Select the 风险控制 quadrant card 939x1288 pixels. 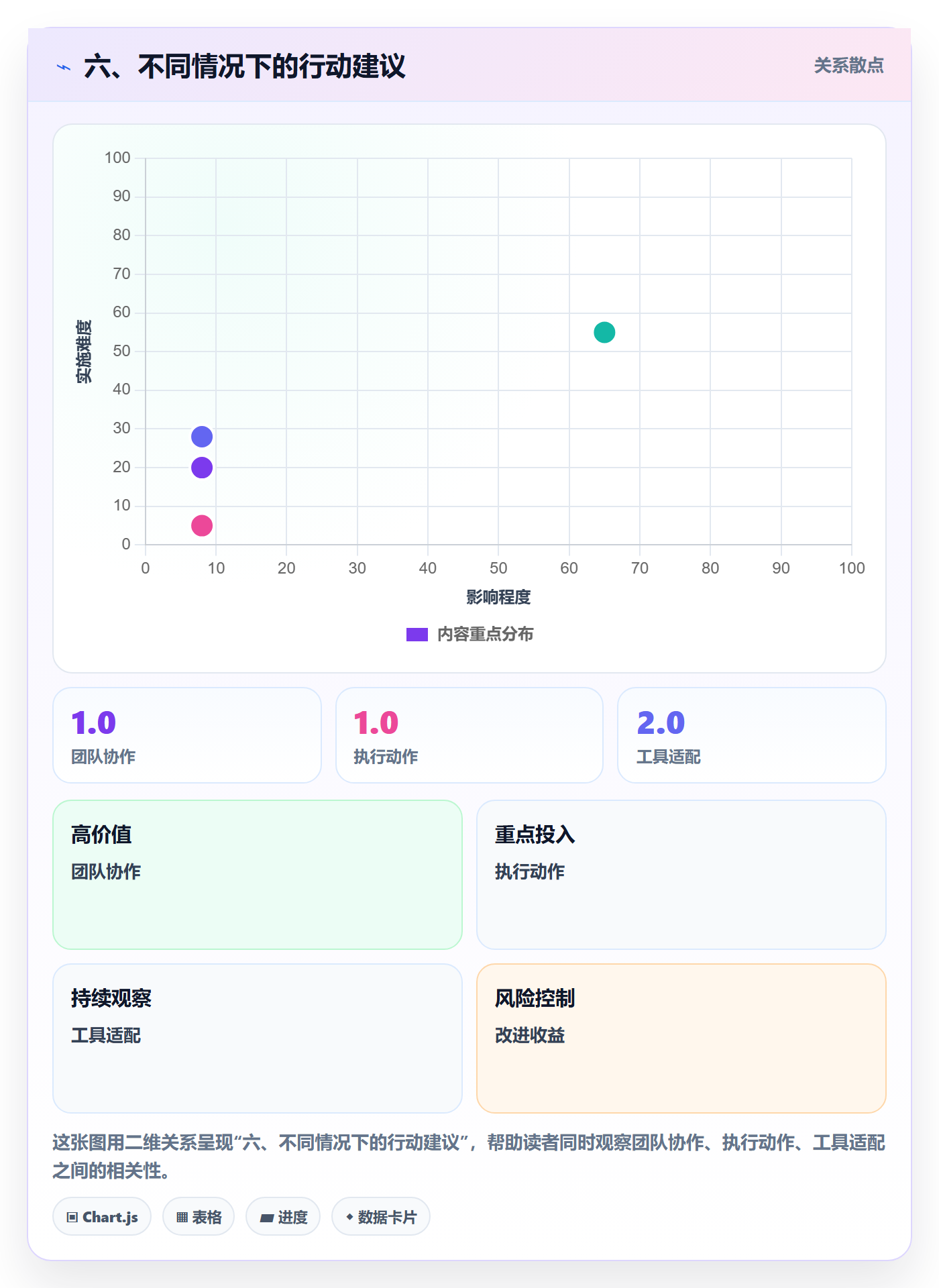[x=681, y=1038]
